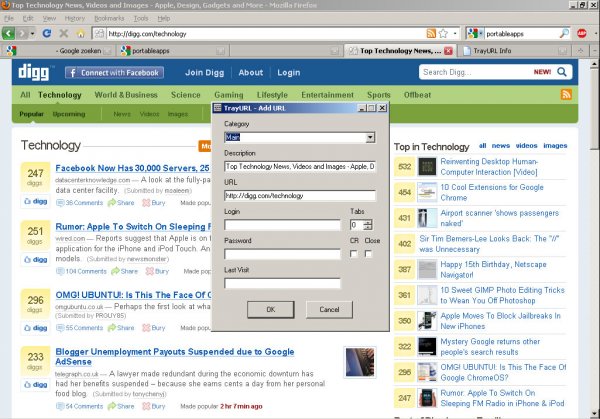Screen dimensions: 600x419
Task: Click the digg thumb button under 296 diggs
Action: coord(36,328)
